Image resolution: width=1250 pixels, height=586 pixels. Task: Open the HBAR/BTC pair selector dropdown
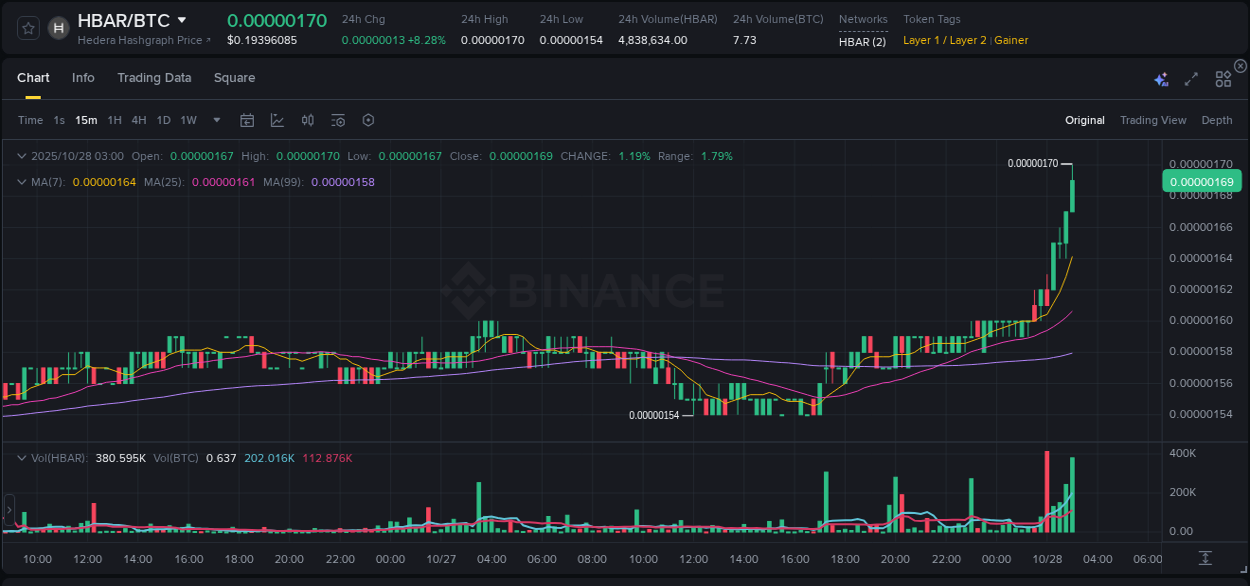click(181, 20)
